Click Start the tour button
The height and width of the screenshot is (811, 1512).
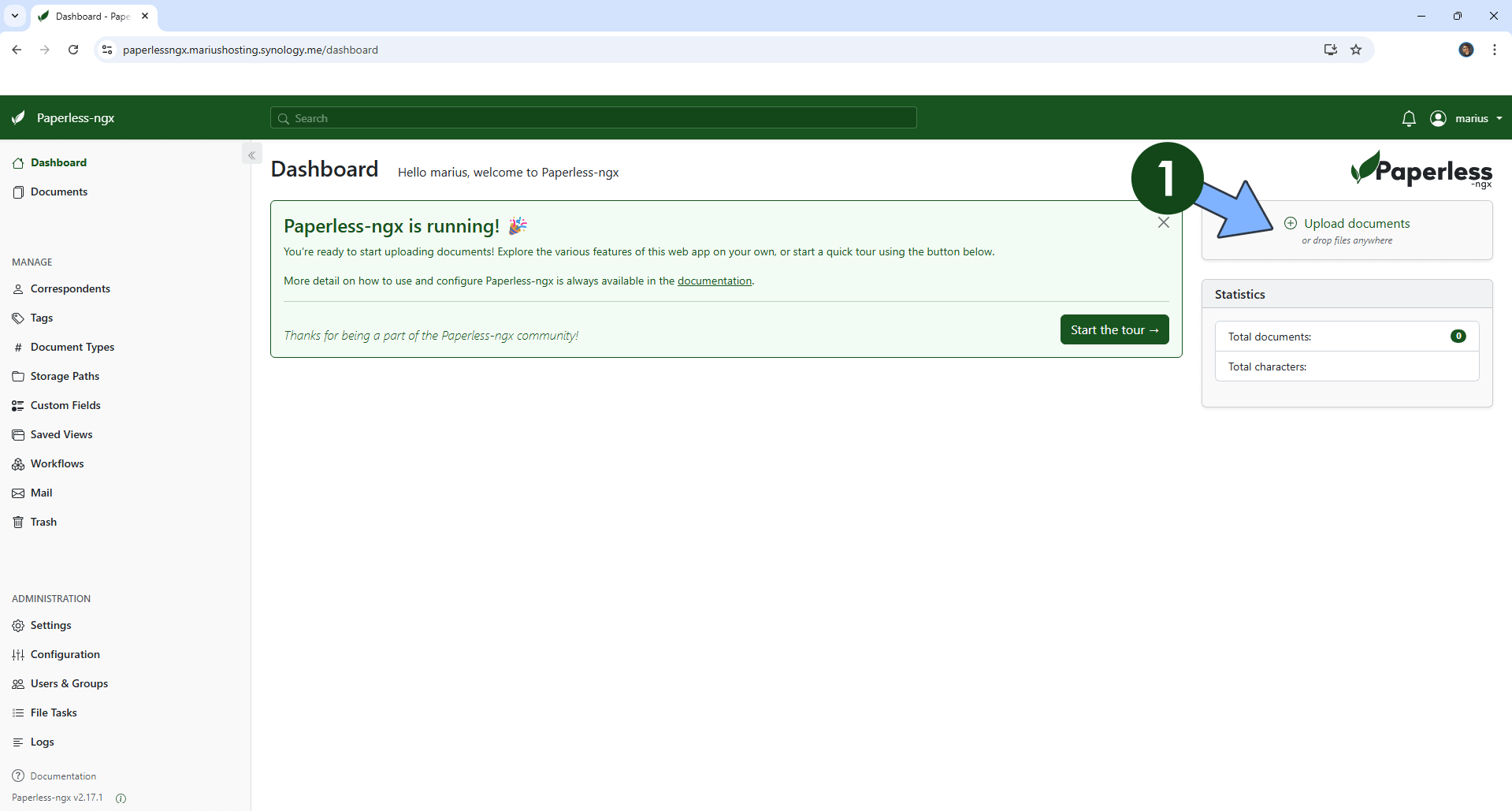1114,329
